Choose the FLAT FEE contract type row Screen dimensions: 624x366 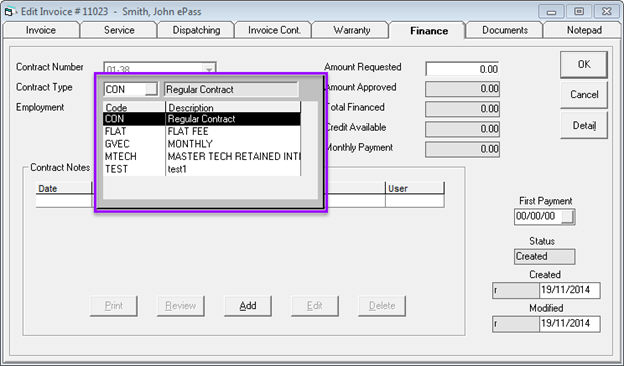point(202,131)
